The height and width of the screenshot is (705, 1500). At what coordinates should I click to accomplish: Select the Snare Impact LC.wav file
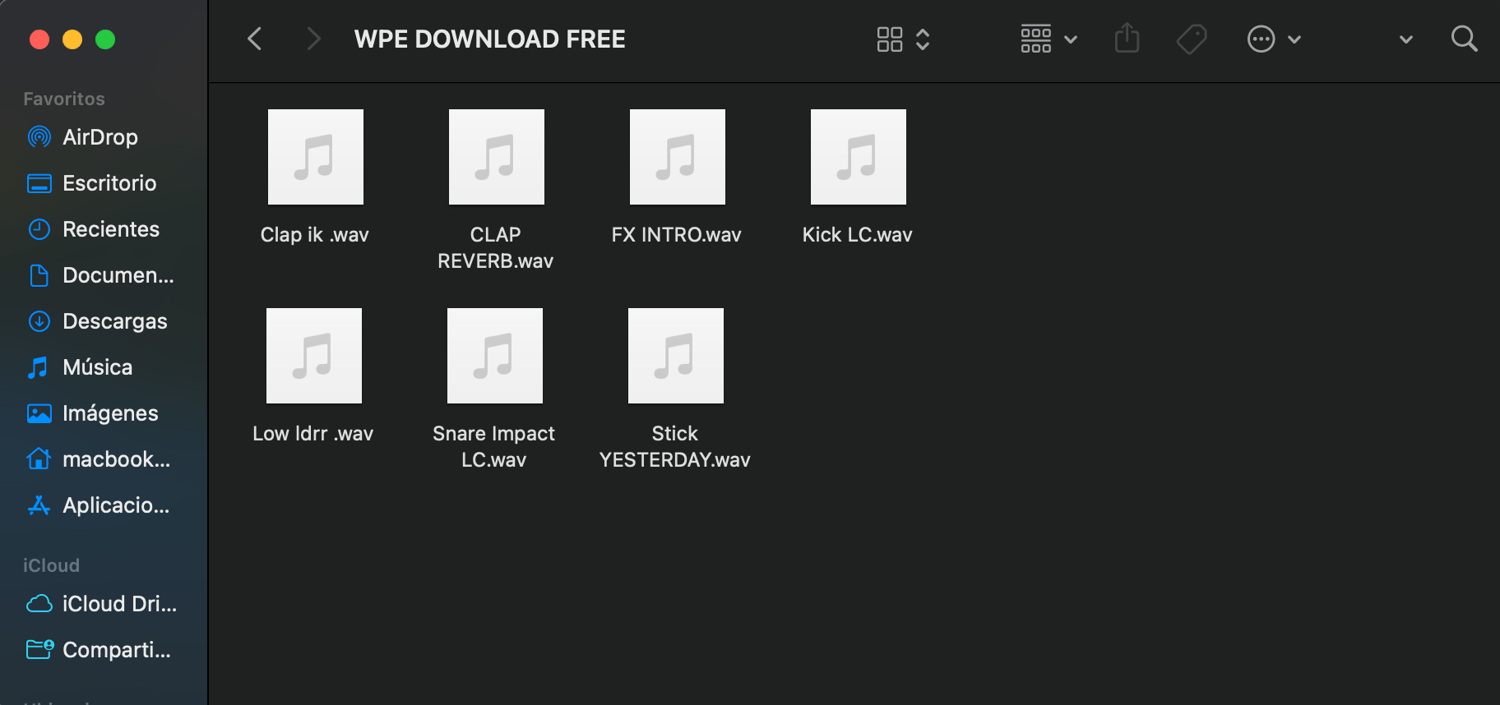[x=494, y=389]
